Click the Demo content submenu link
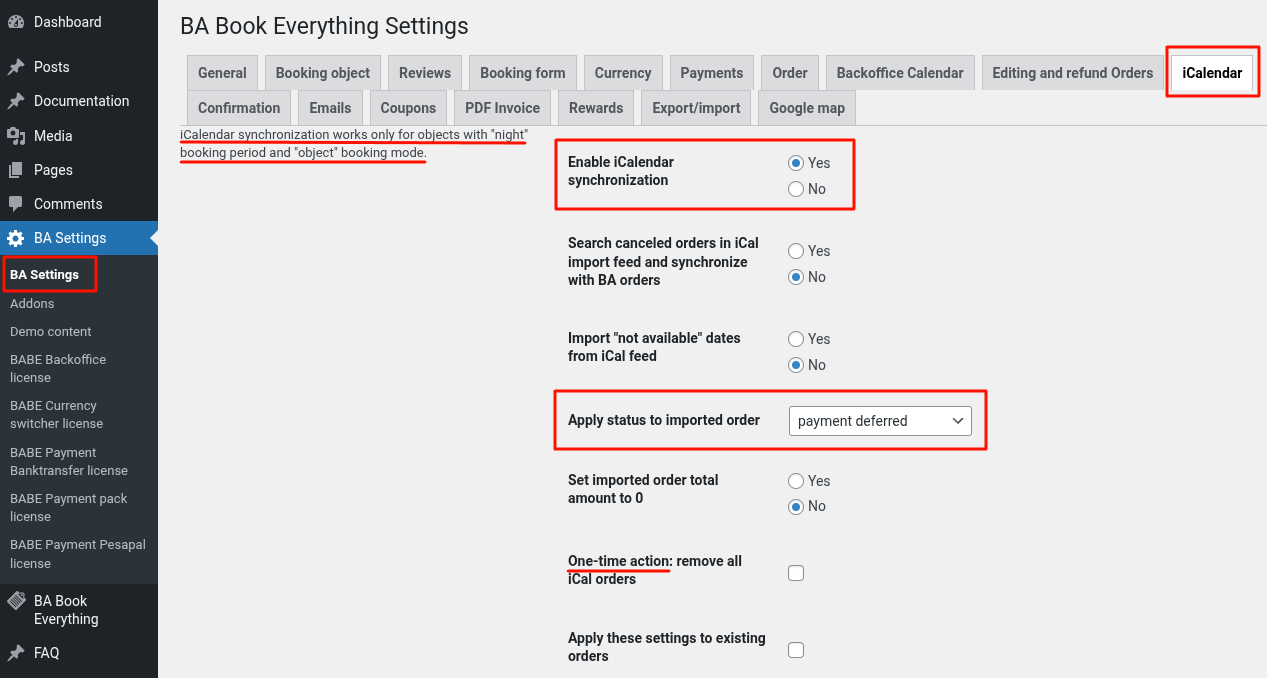This screenshot has height=678, width=1267. pyautogui.click(x=50, y=331)
